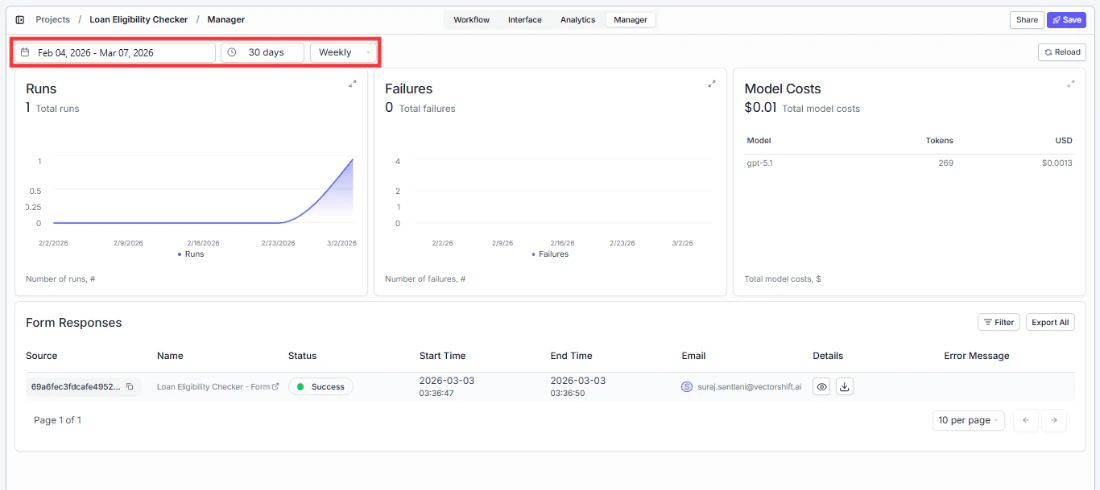The height and width of the screenshot is (490, 1100).
Task: Toggle the sidebar panel icon
Action: pyautogui.click(x=20, y=20)
